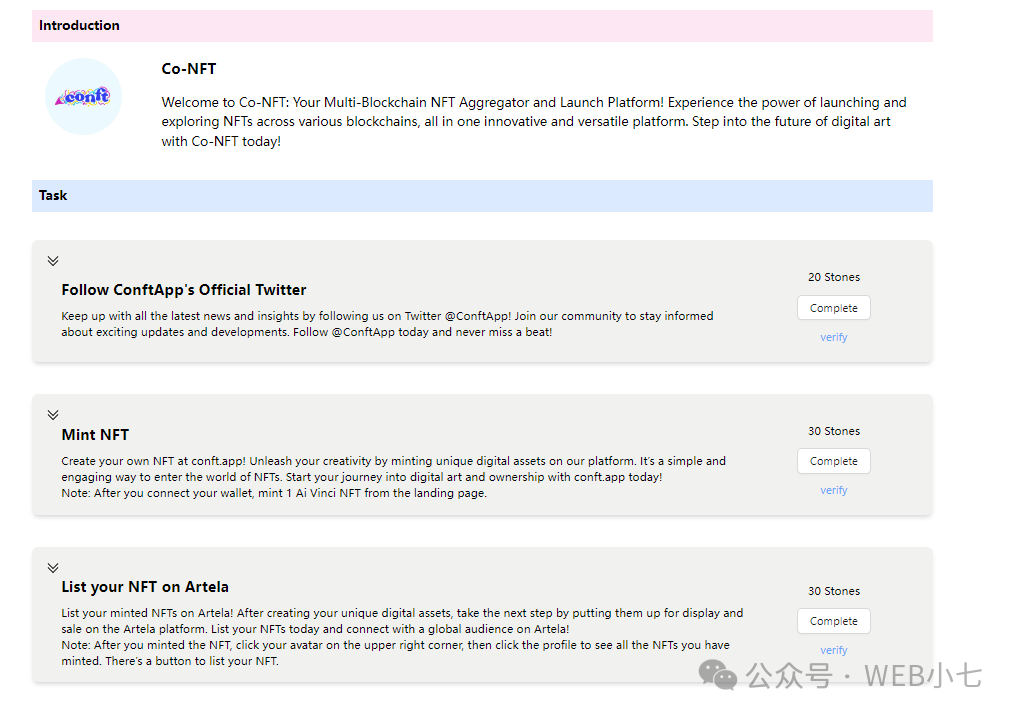Collapse the List your NFT on Artela task

pyautogui.click(x=53, y=568)
